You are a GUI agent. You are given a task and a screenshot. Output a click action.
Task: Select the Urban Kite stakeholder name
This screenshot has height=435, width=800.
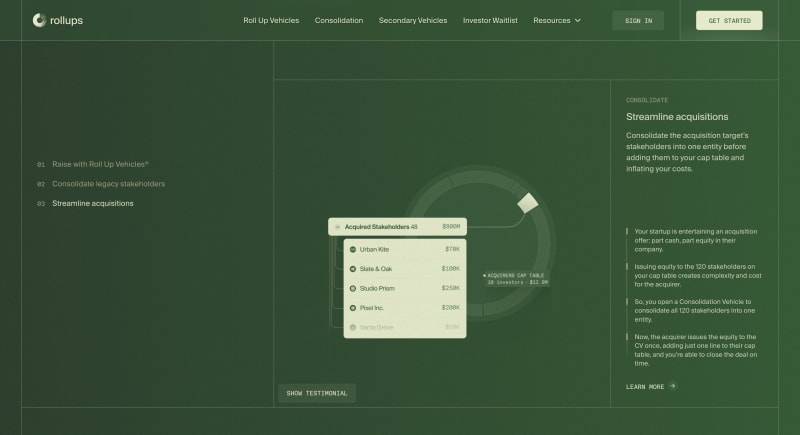[374, 249]
